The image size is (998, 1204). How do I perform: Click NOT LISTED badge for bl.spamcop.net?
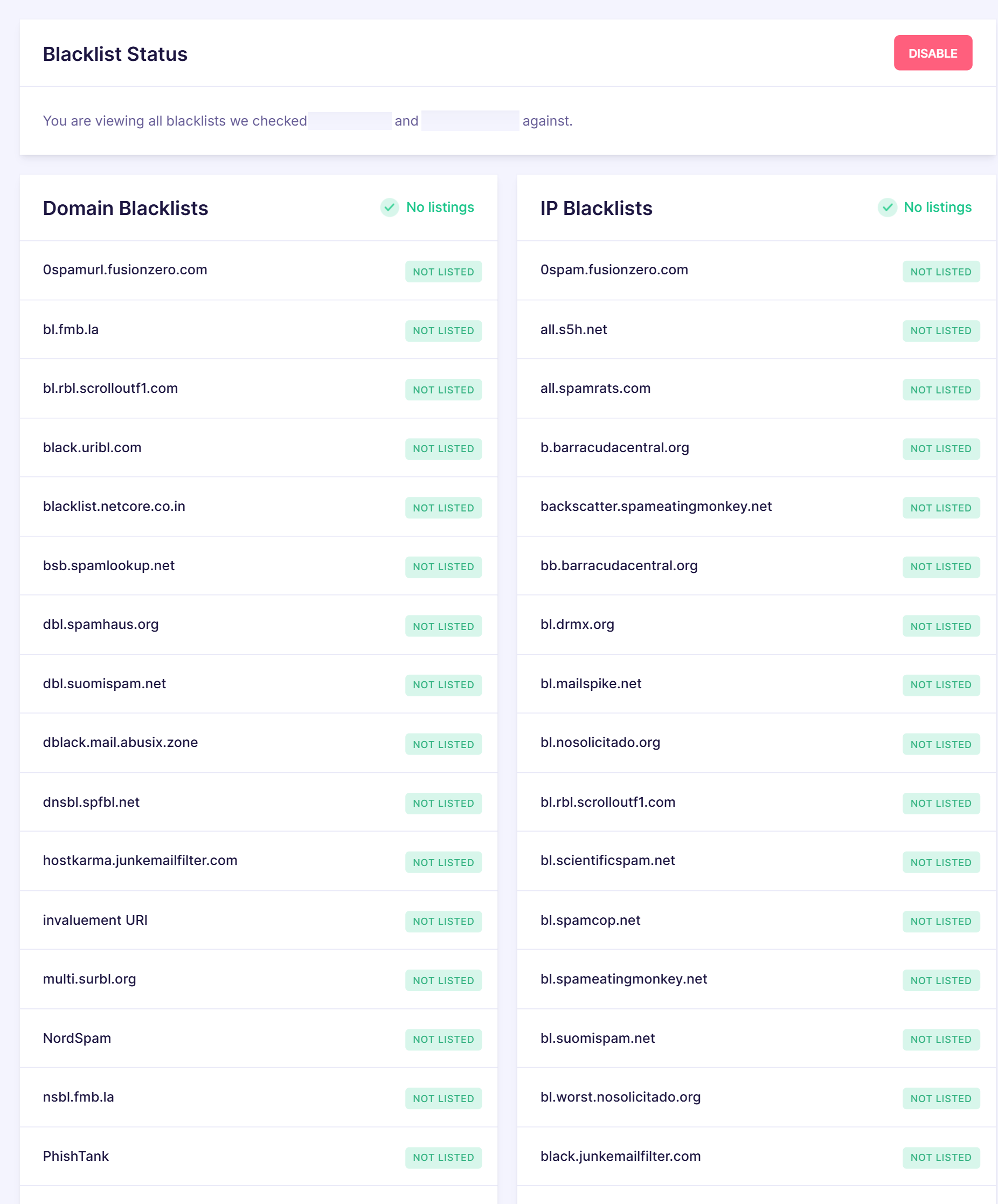[x=941, y=922]
